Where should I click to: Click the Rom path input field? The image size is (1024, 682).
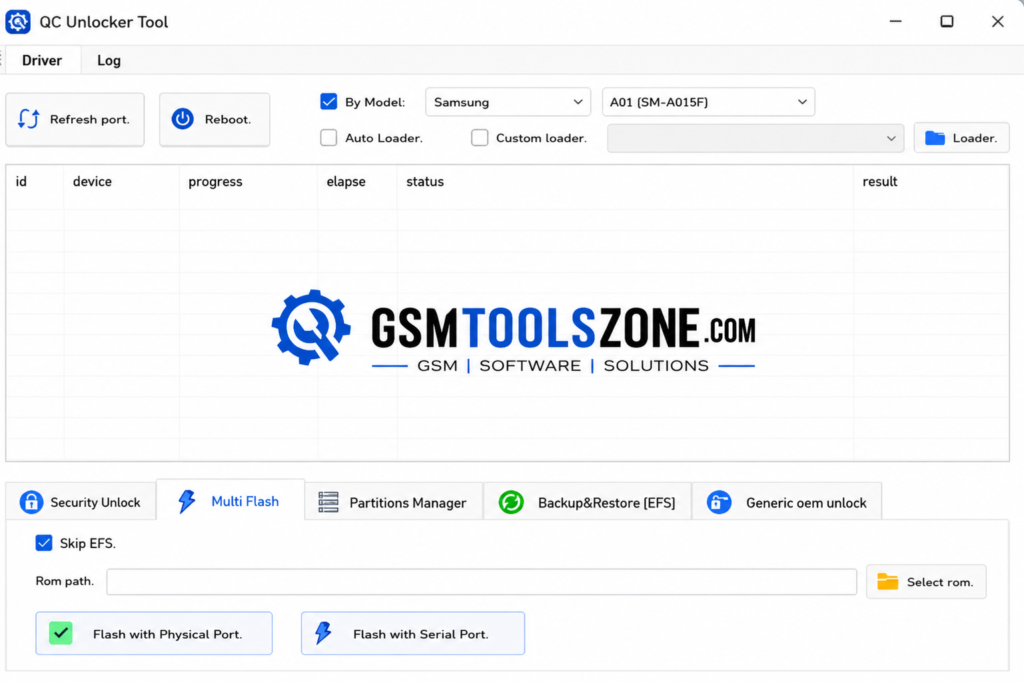[x=481, y=581]
